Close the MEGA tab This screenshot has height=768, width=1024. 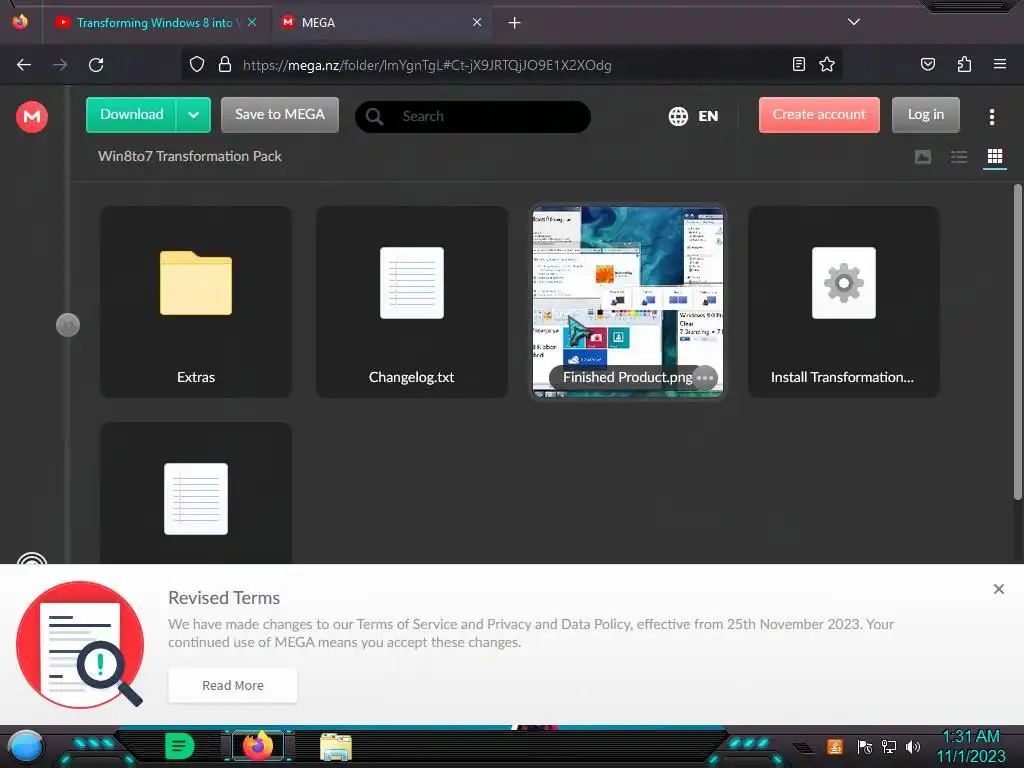pos(477,23)
